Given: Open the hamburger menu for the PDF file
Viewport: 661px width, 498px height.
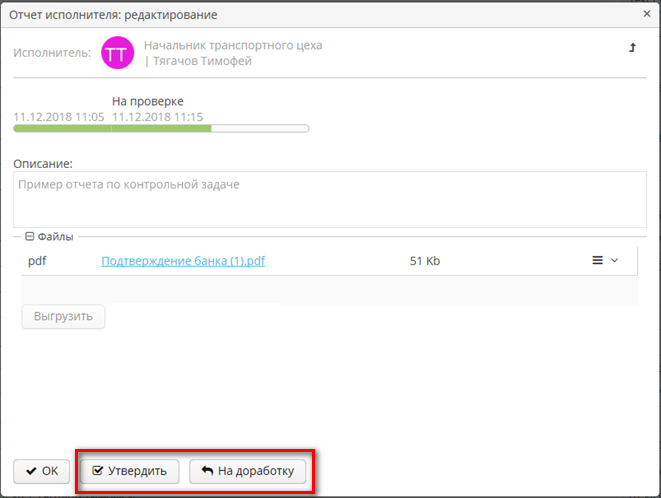Looking at the screenshot, I should [598, 261].
